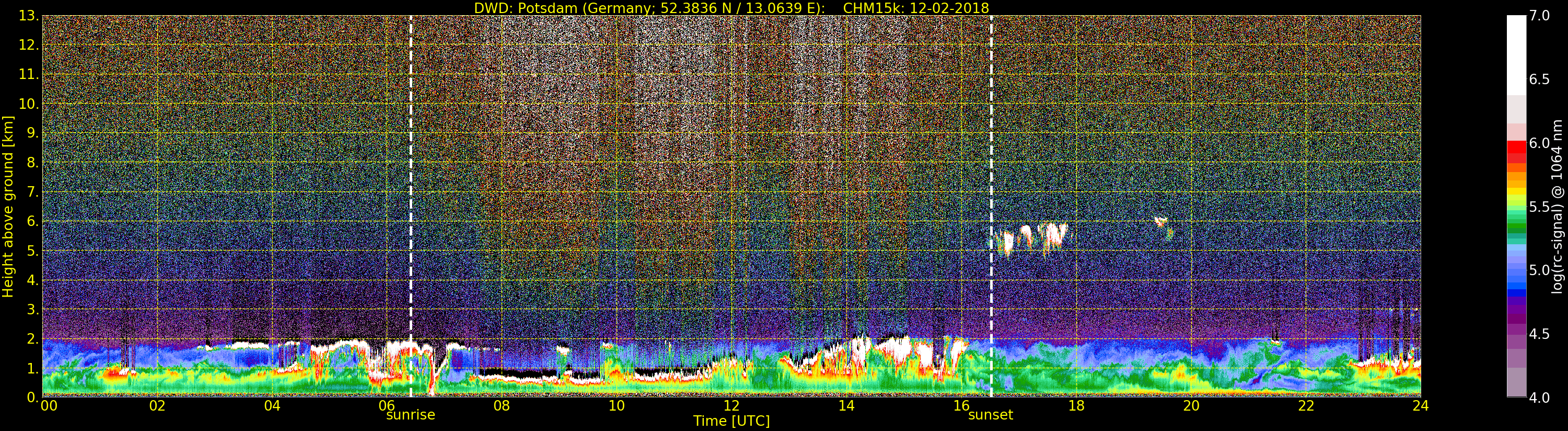Viewport: 1568px width, 431px height.
Task: Click the "13." height axis tick label
Action: point(28,16)
